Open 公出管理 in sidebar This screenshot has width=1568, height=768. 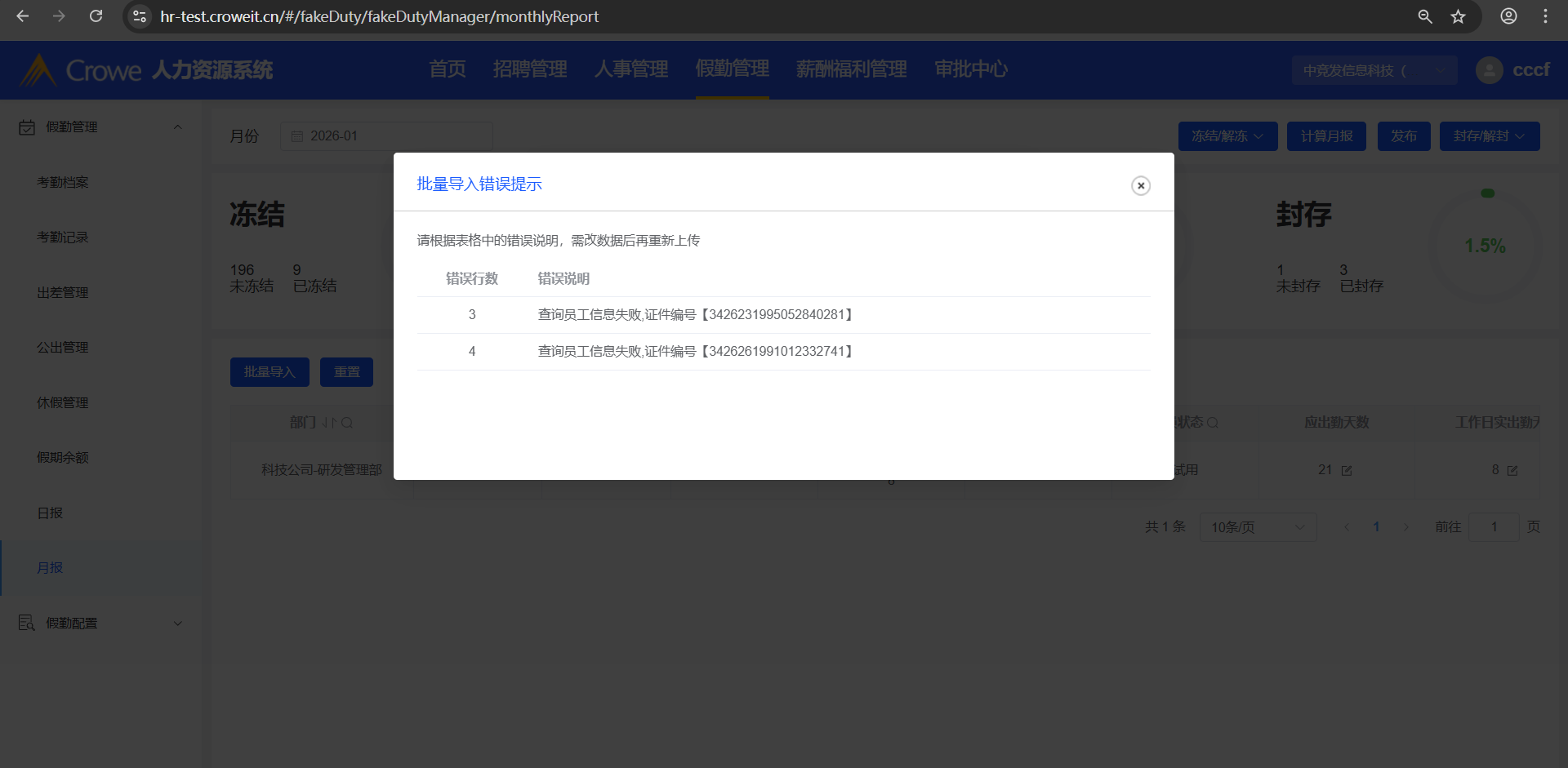[63, 348]
